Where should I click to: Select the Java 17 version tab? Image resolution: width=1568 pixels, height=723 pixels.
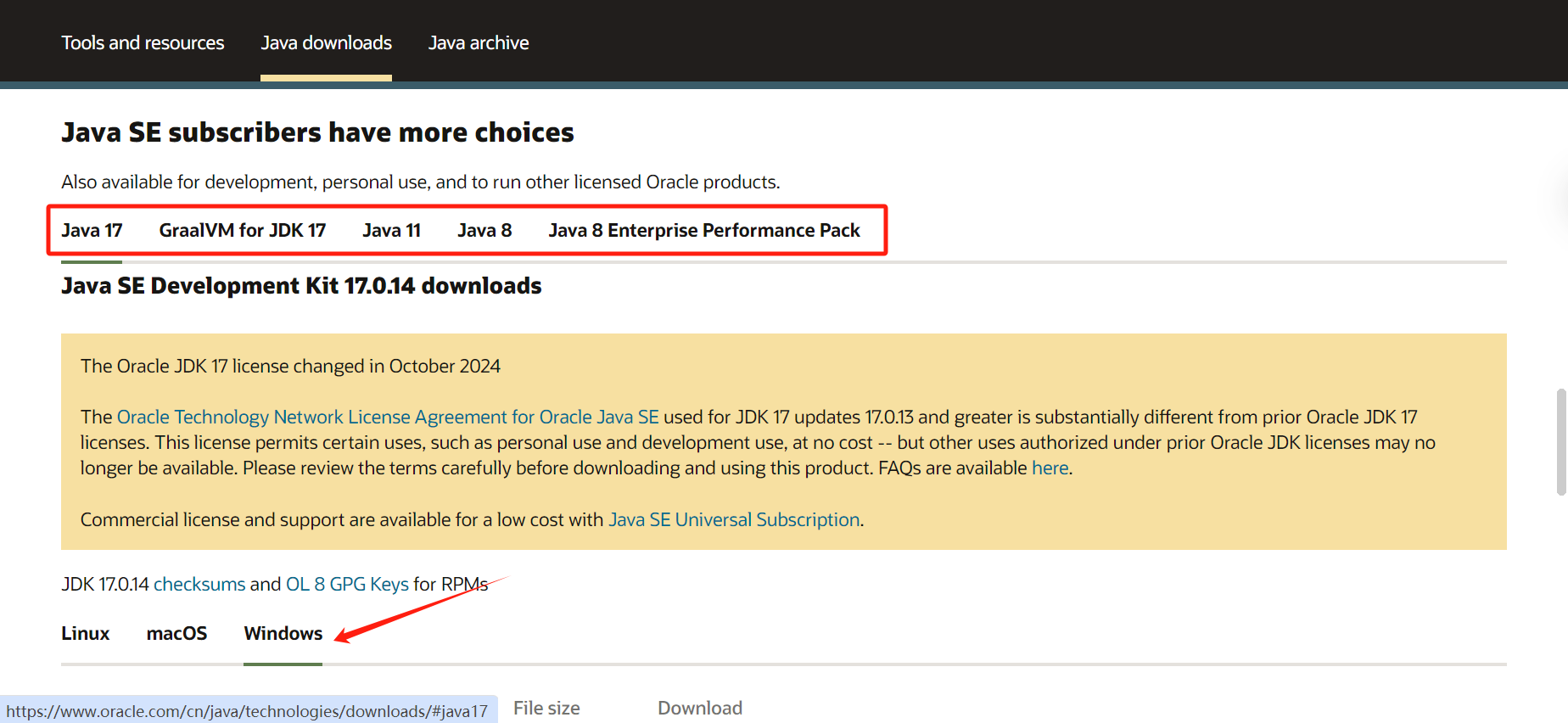[x=92, y=231]
